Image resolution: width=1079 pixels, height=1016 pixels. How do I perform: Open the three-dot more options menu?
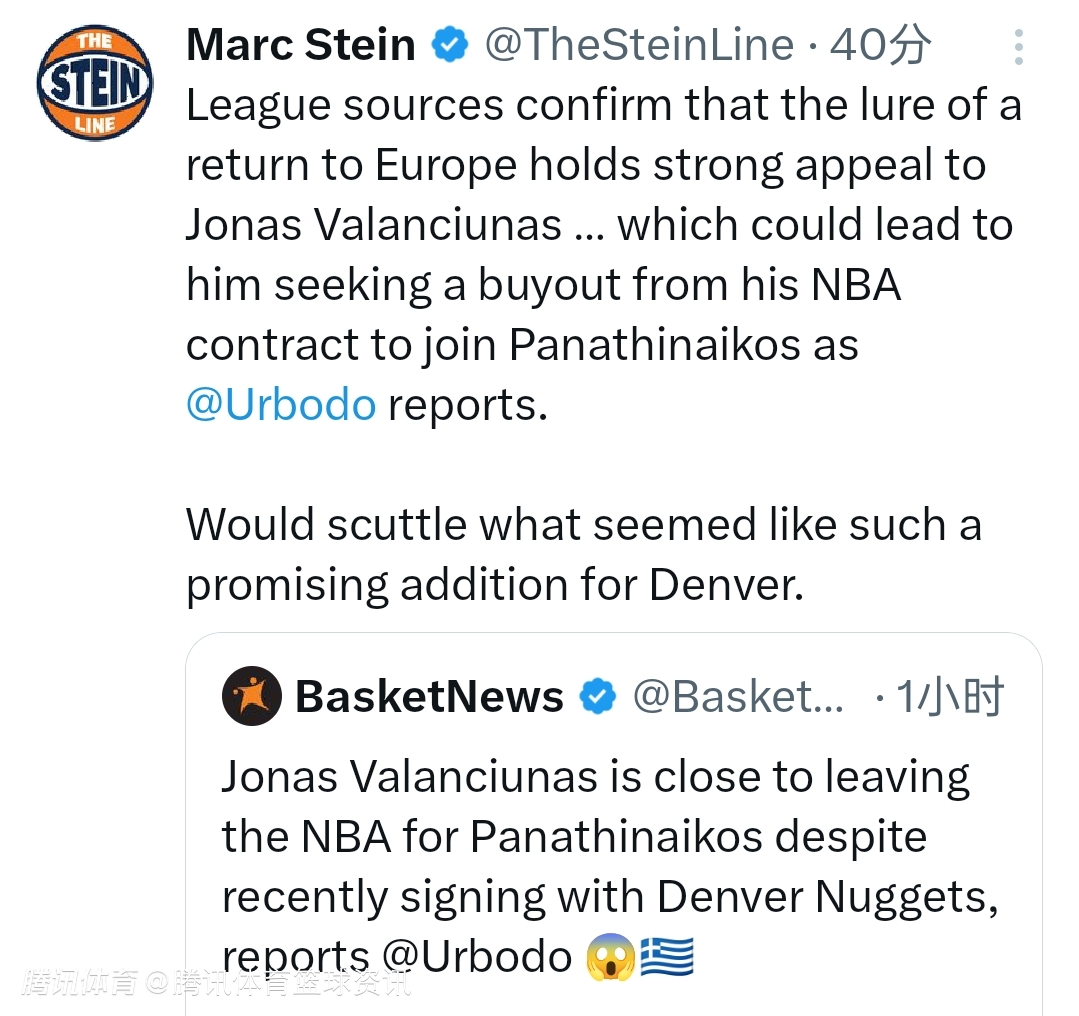pos(1018,48)
